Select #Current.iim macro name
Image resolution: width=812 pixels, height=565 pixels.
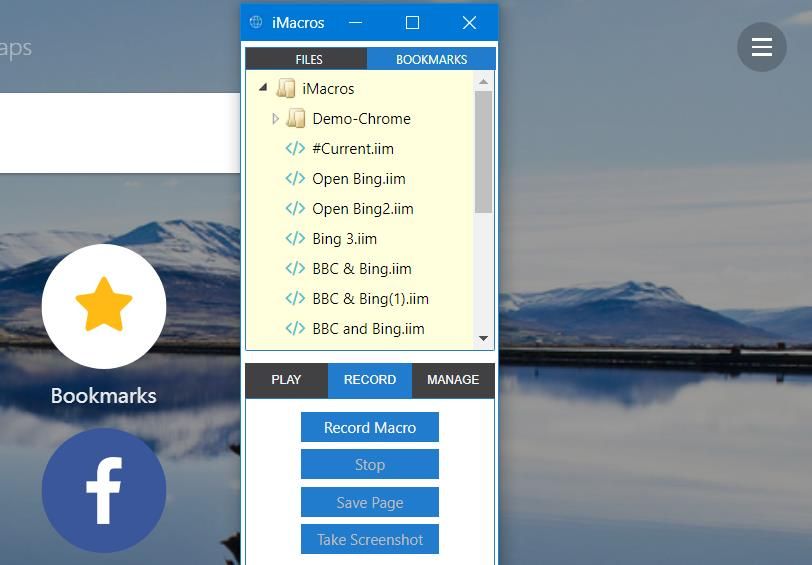coord(353,149)
